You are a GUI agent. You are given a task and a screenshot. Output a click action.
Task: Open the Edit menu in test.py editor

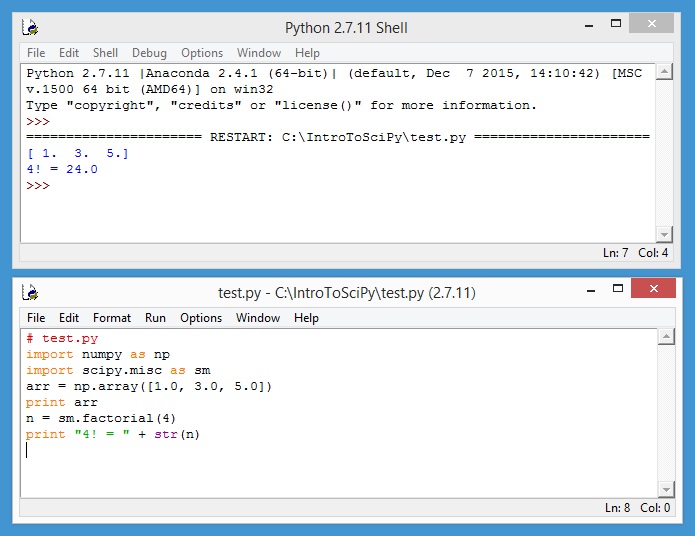(x=69, y=318)
